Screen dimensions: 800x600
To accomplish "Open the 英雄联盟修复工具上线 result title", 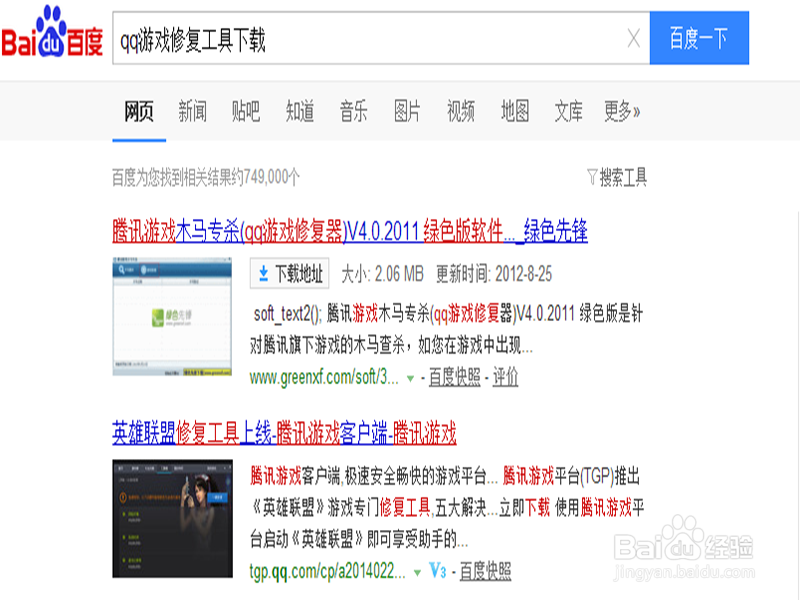I will pos(284,433).
